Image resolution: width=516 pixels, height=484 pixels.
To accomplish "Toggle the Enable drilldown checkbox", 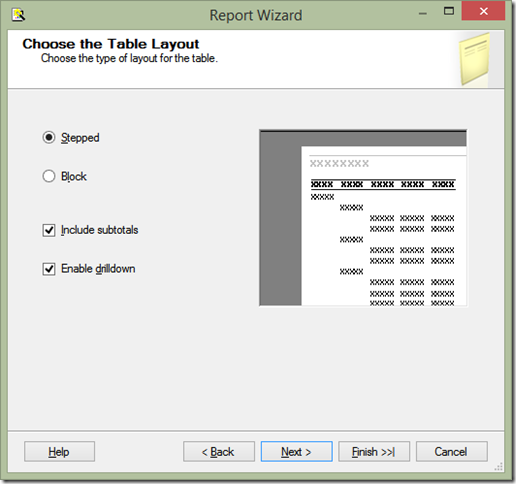I will point(49,269).
